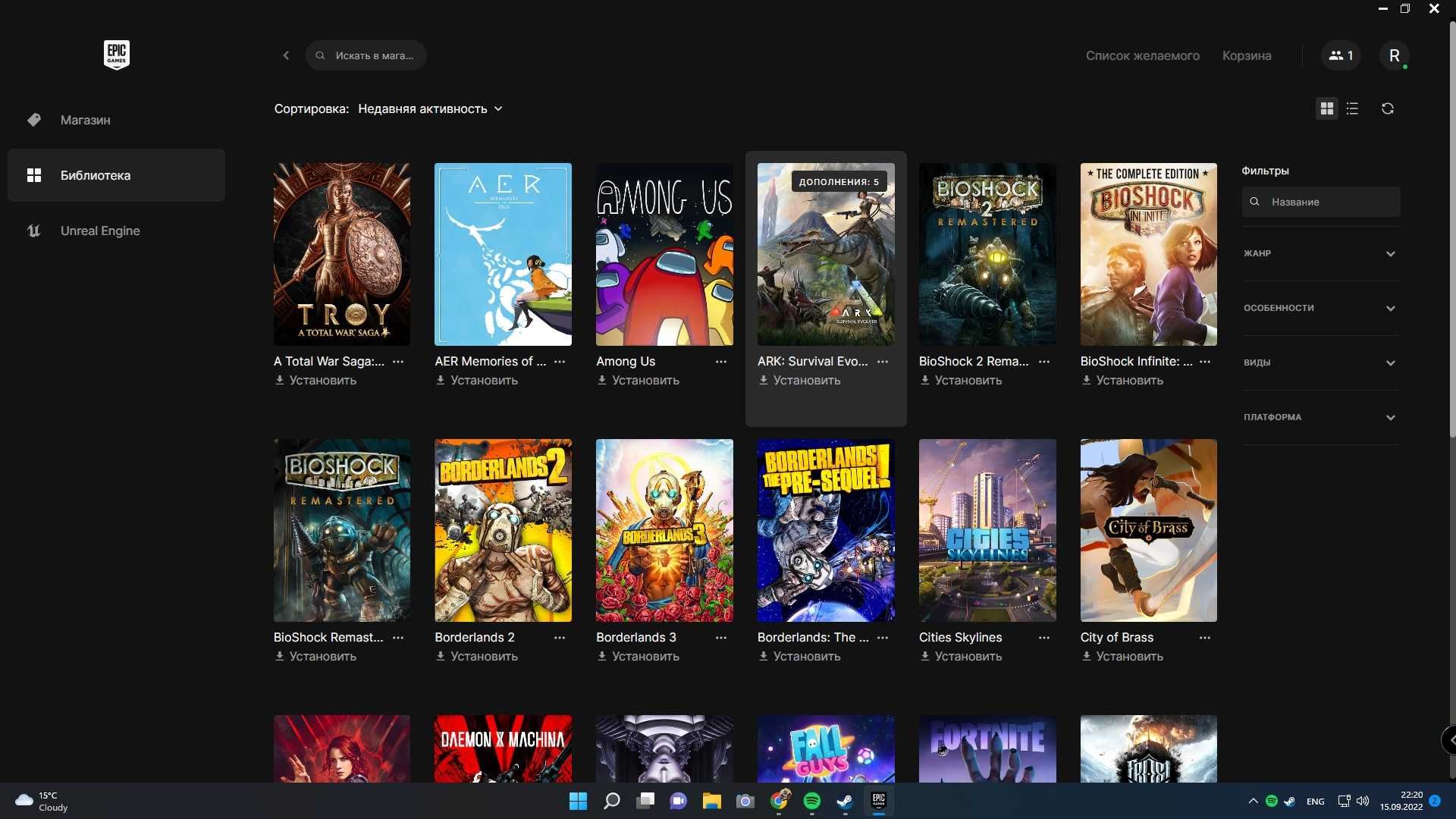Image resolution: width=1456 pixels, height=819 pixels.
Task: Open File Explorer from the taskbar
Action: (x=711, y=801)
